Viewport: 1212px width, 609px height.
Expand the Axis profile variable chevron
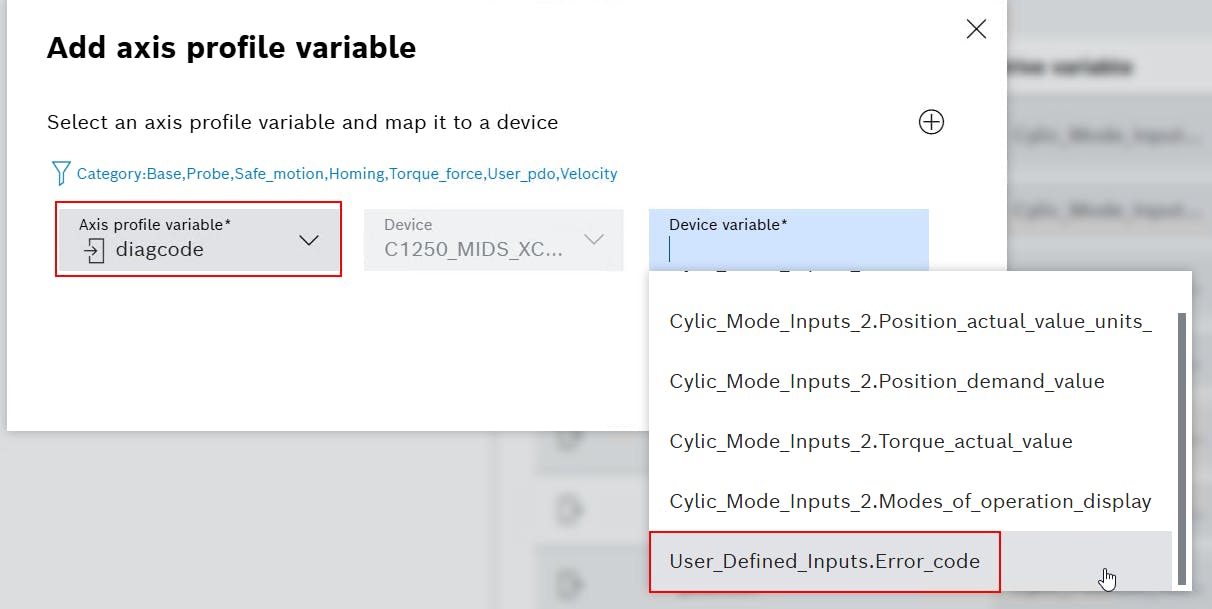pos(309,240)
